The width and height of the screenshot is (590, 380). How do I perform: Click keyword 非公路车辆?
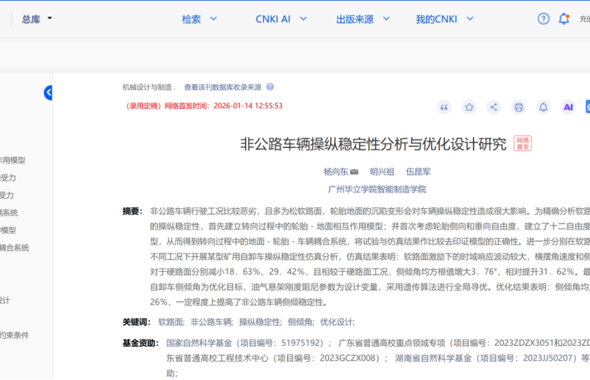[212, 322]
